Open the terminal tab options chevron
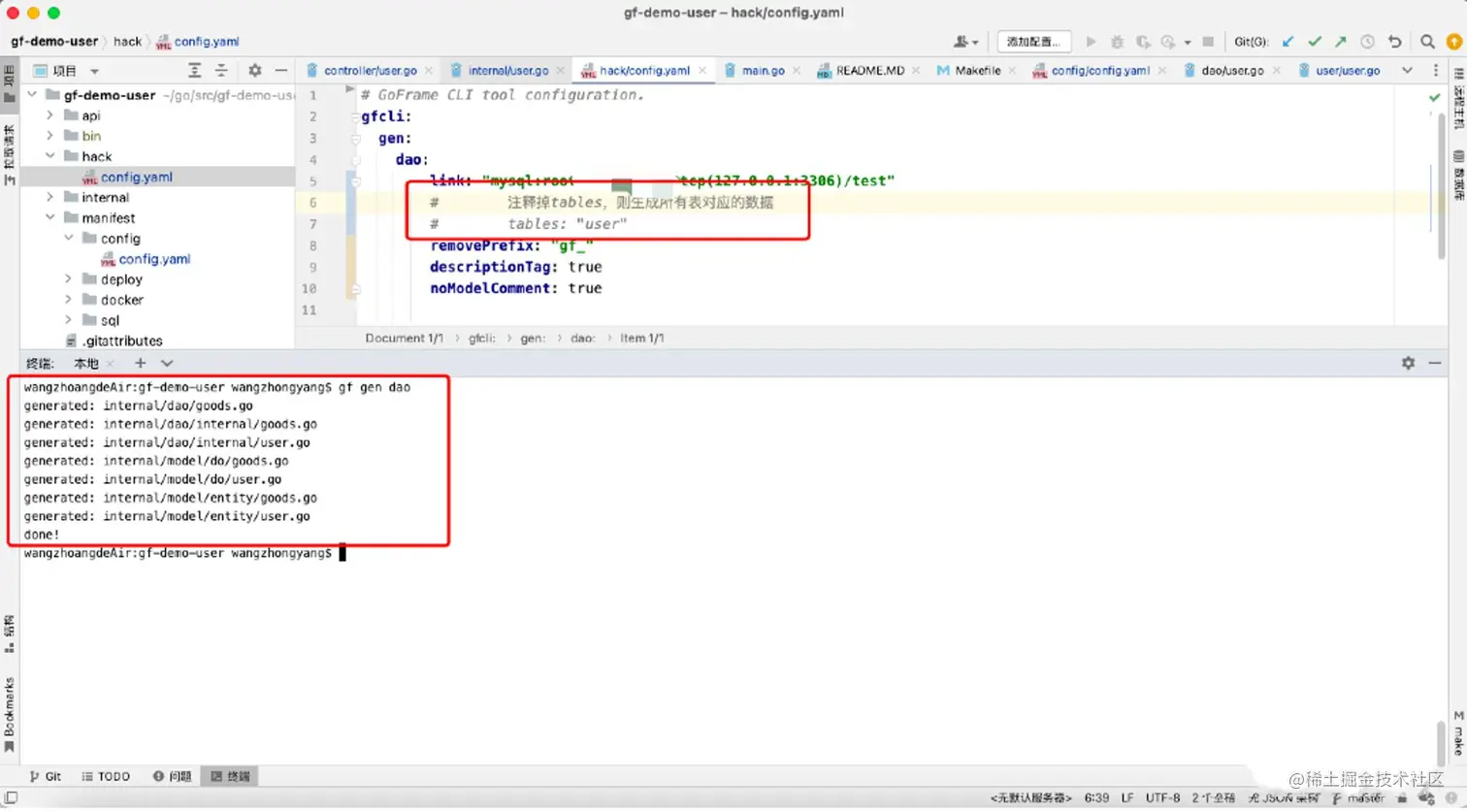1467x812 pixels. click(167, 363)
